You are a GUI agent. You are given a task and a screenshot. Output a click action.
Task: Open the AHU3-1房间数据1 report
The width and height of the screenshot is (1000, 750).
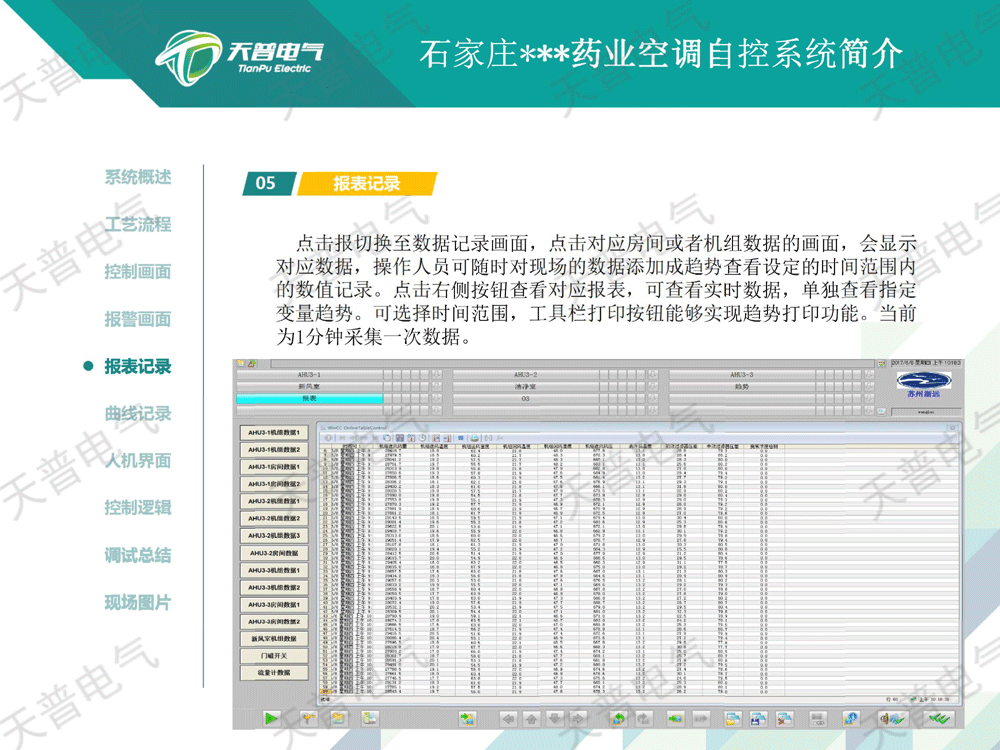(274, 467)
